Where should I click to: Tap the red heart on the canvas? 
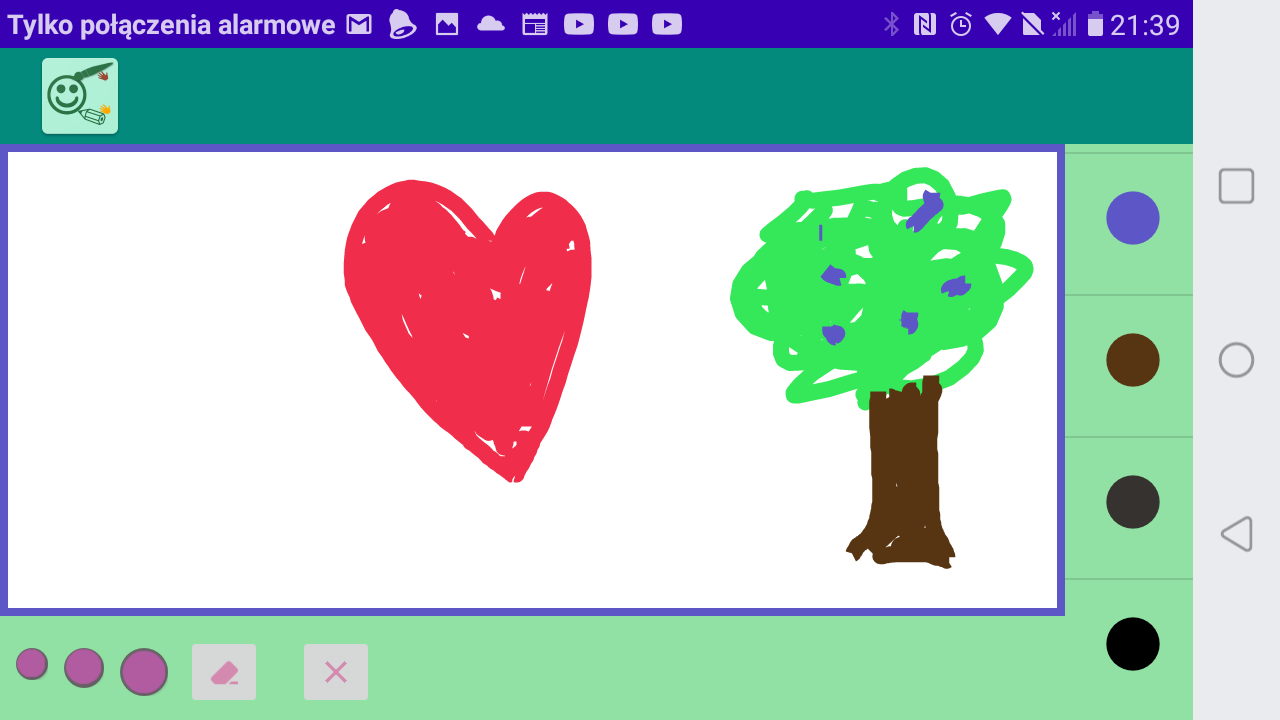[468, 320]
